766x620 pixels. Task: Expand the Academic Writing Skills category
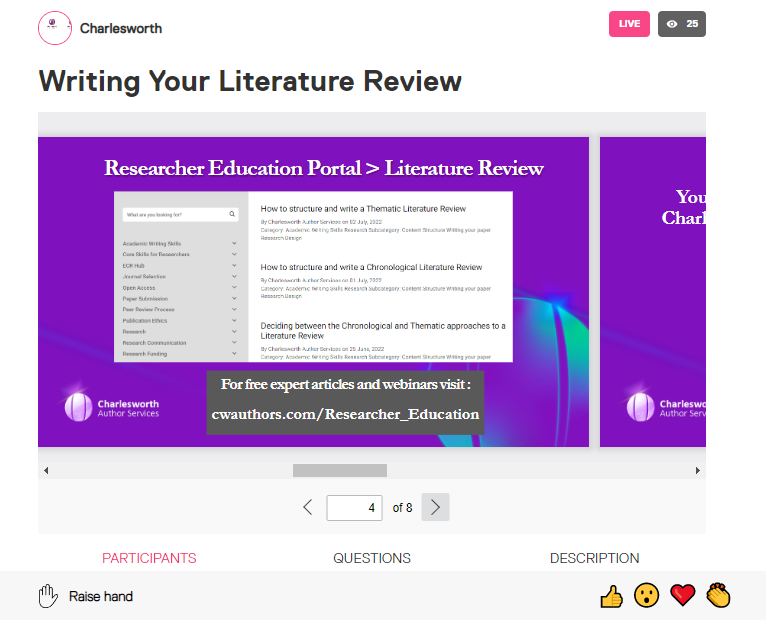click(180, 243)
